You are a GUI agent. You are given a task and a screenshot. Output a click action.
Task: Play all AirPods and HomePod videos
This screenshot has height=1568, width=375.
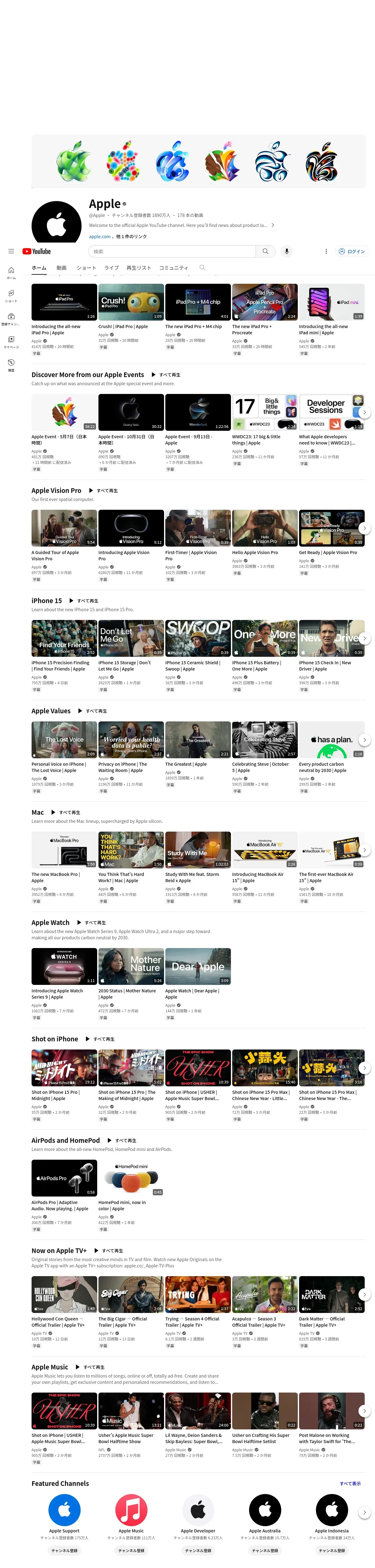point(122,1141)
